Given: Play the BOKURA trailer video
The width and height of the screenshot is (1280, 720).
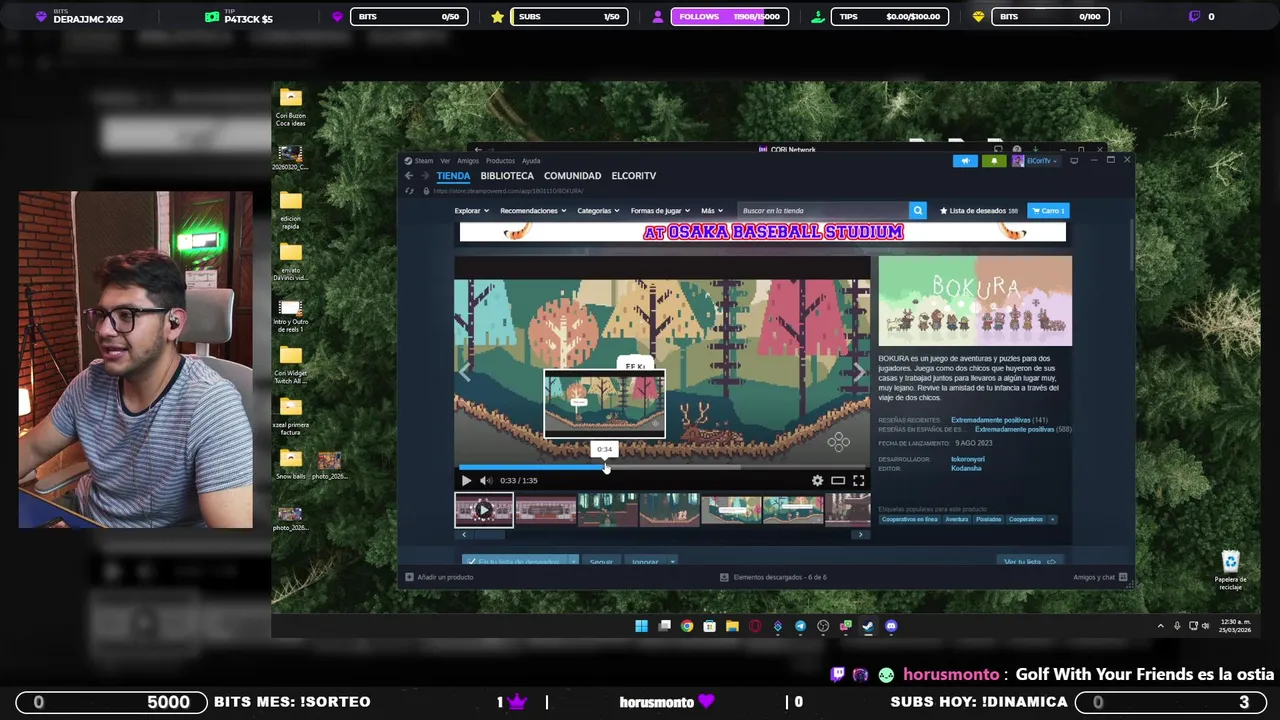Looking at the screenshot, I should coord(466,480).
